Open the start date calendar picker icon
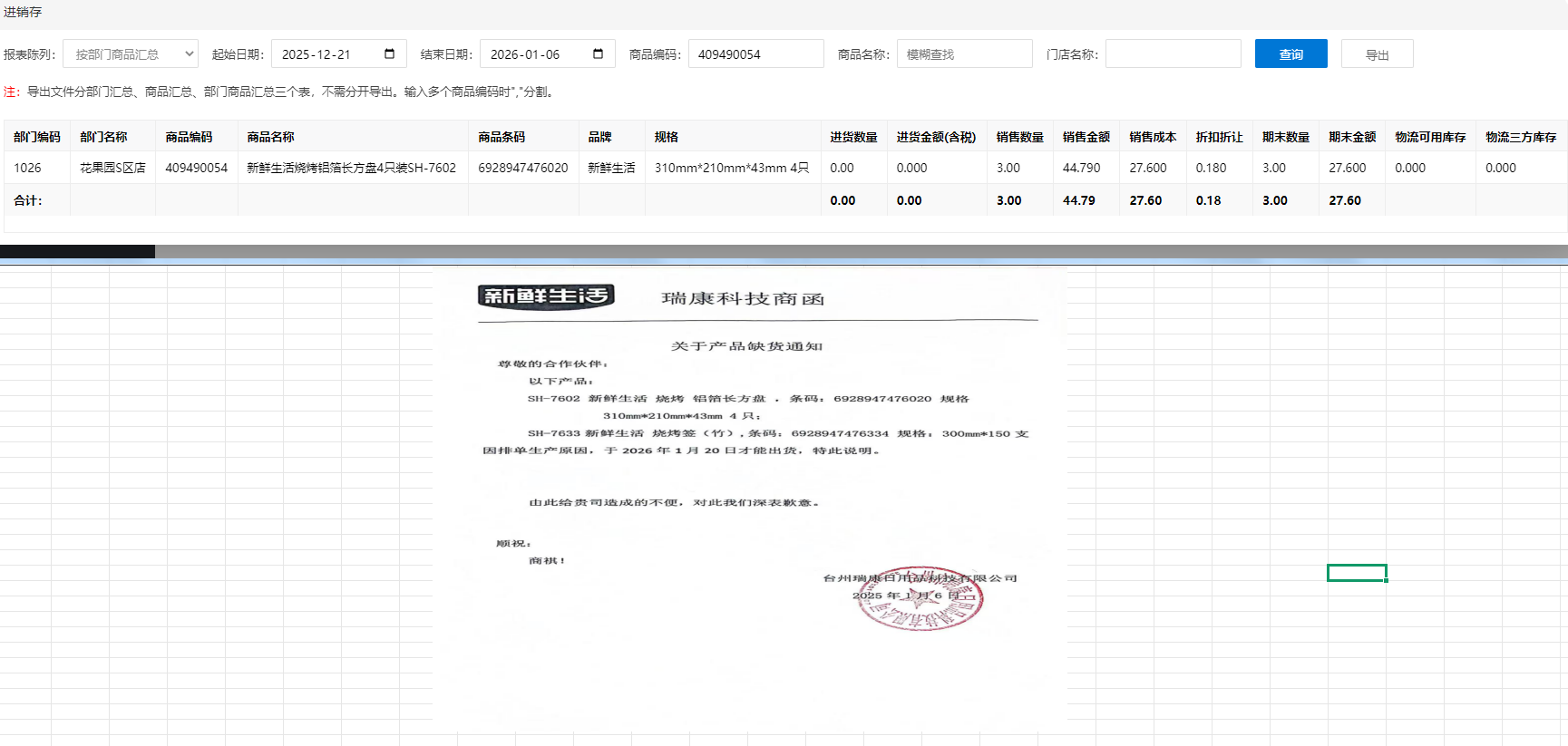1568x746 pixels. 389,53
